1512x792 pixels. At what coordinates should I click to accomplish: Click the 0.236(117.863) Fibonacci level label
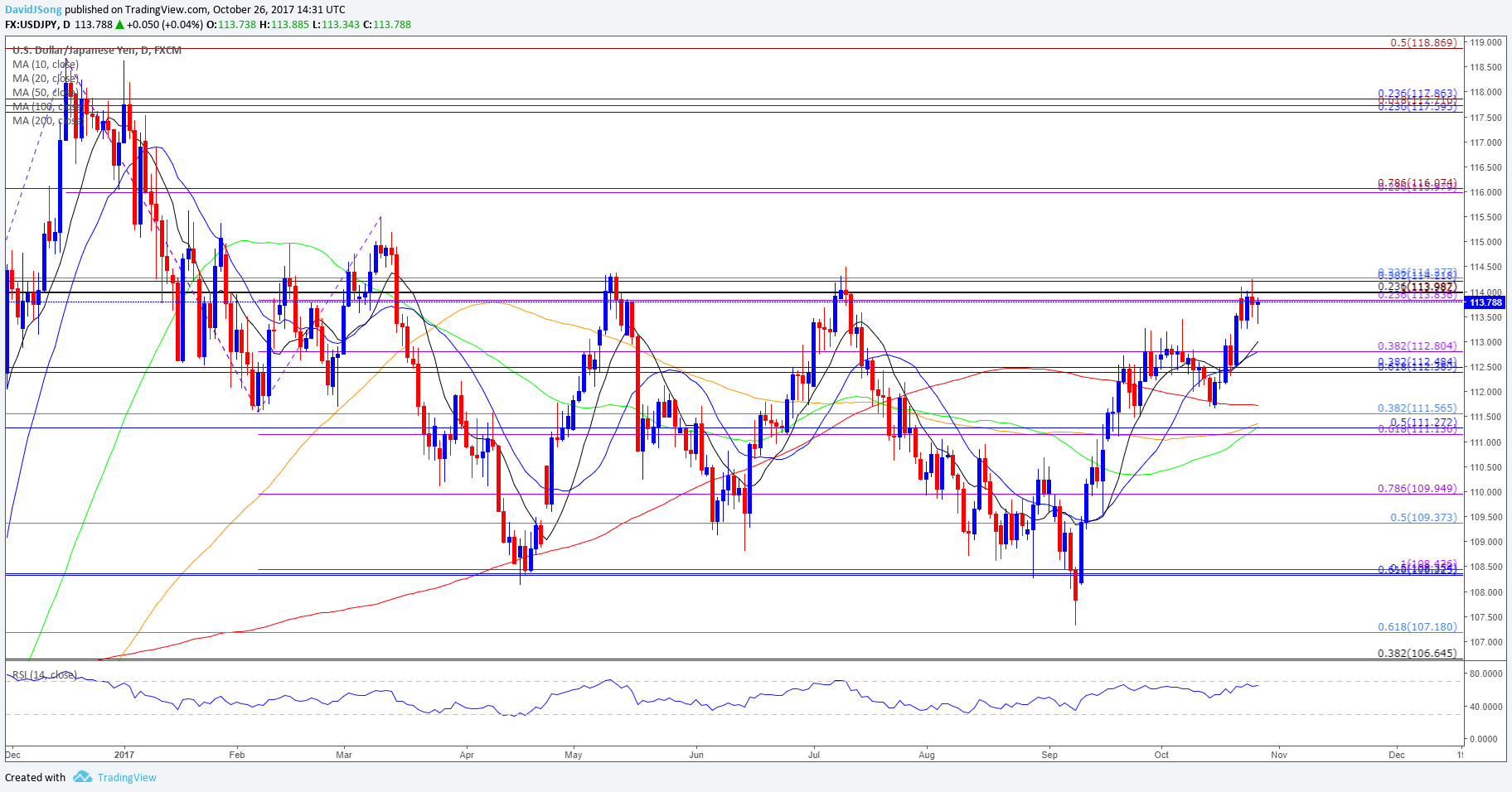click(x=1417, y=94)
